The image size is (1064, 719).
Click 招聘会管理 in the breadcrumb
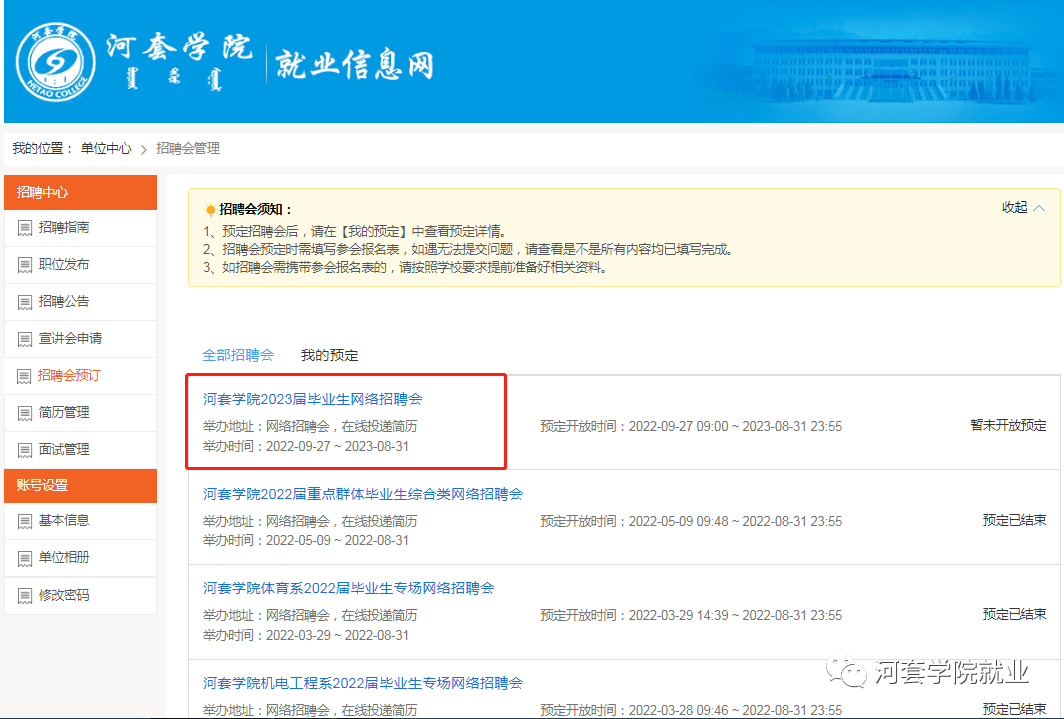tap(188, 149)
